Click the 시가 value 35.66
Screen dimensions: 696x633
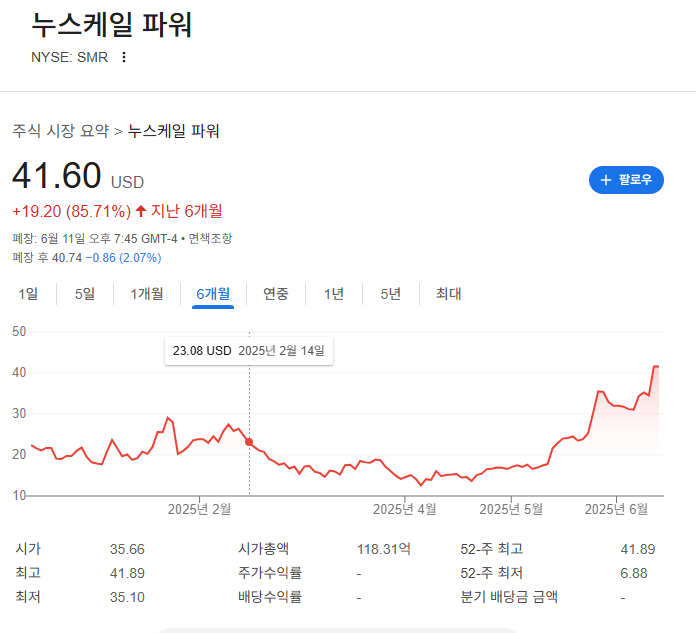coord(127,549)
